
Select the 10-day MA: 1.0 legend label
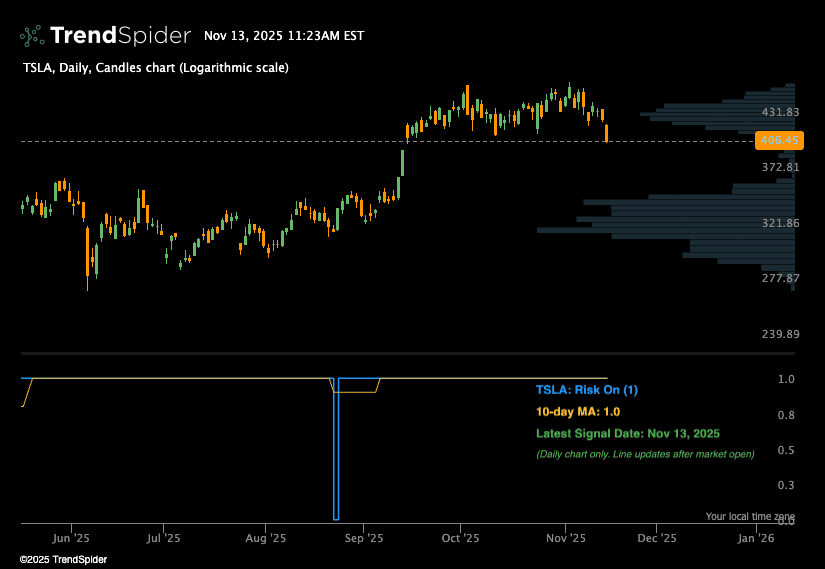(578, 411)
